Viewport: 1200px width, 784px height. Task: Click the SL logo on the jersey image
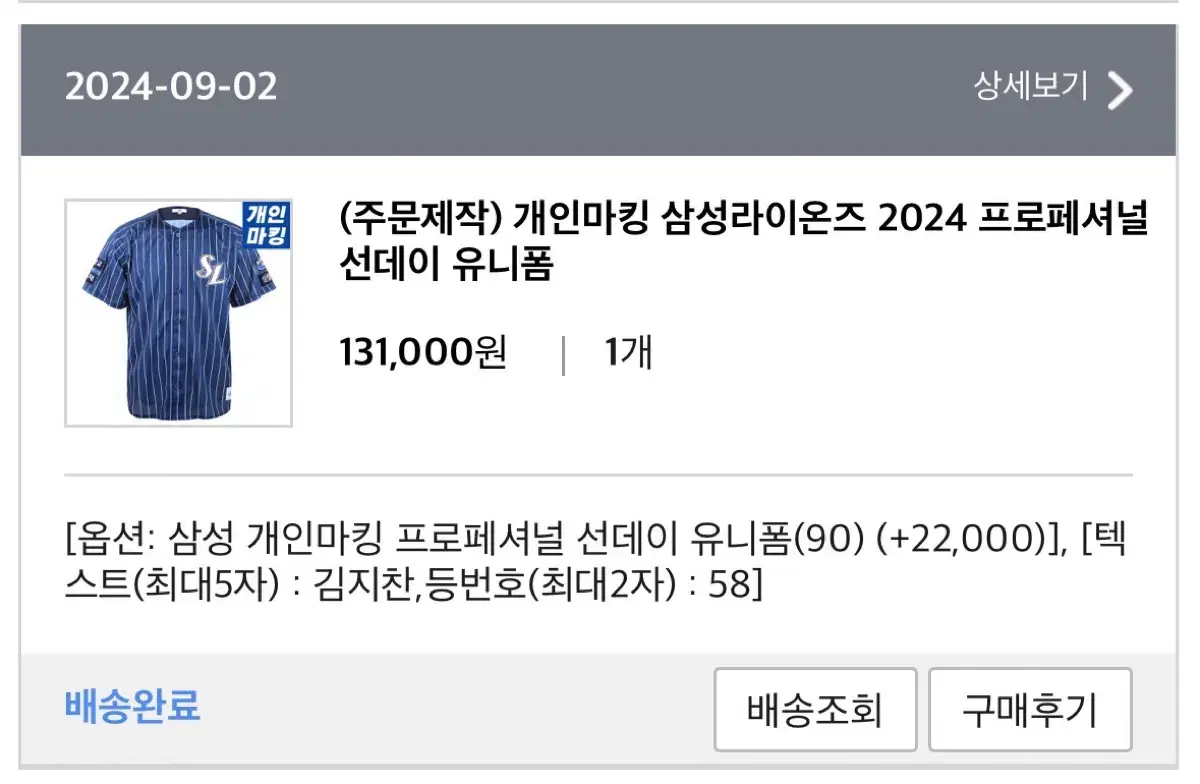coord(211,269)
